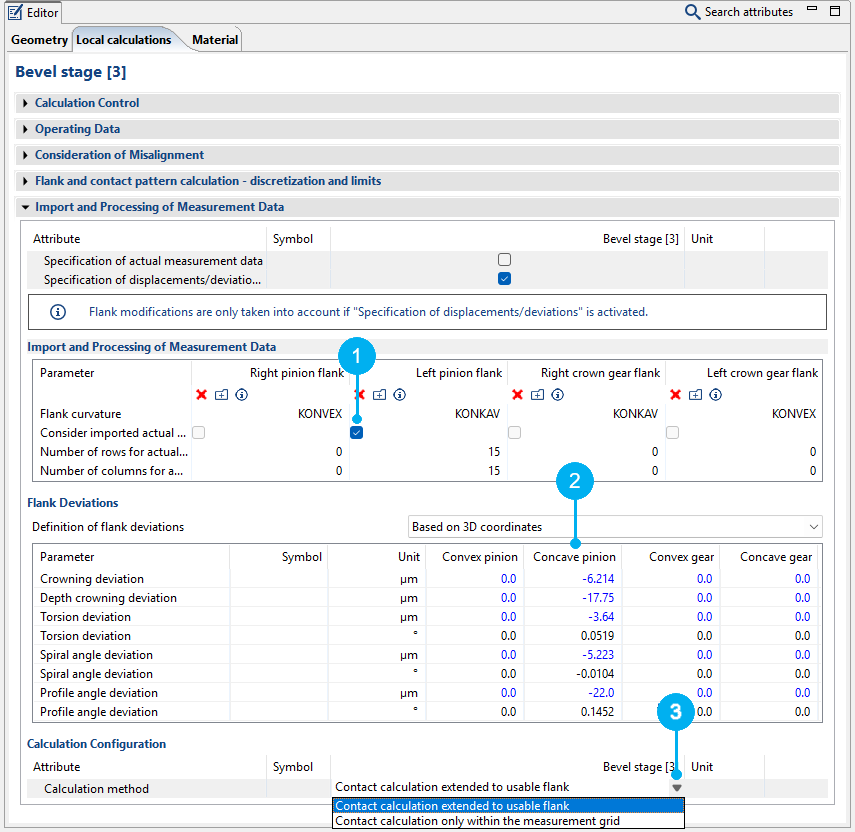
Task: Click Concave pinion Spiral angle deviation -5.223
Action: click(x=598, y=655)
